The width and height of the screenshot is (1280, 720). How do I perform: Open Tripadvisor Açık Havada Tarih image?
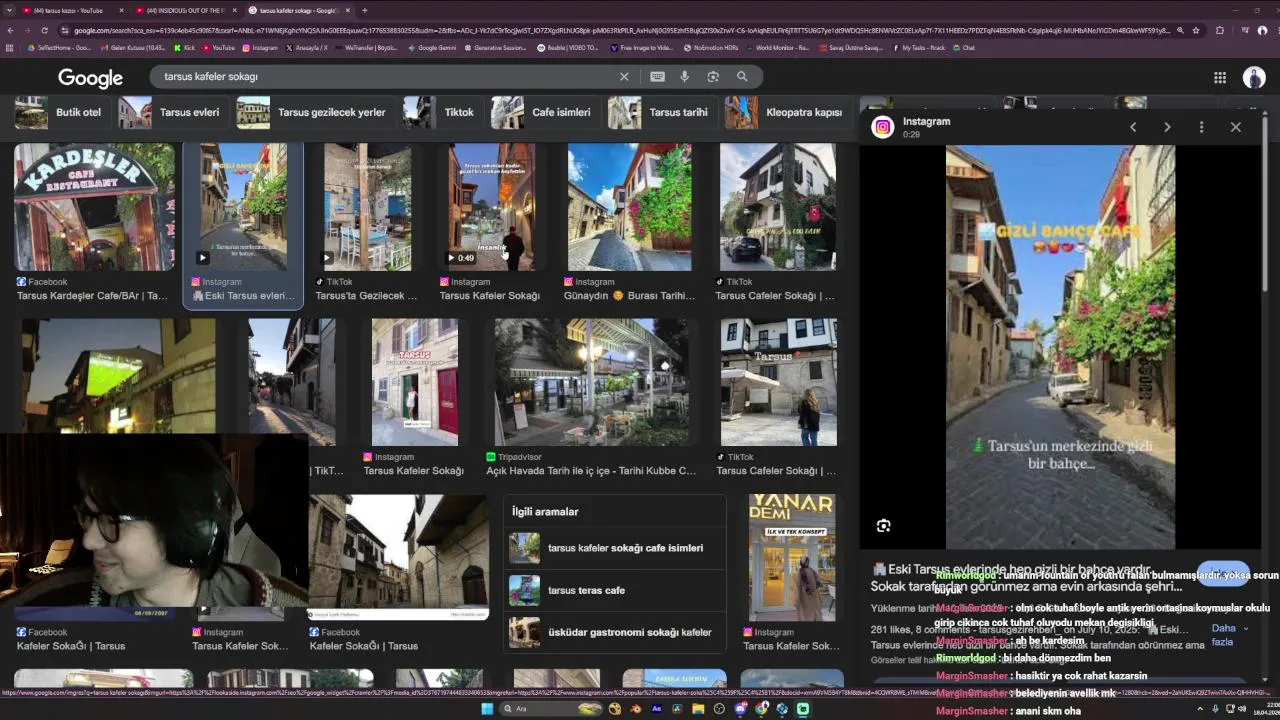[591, 382]
